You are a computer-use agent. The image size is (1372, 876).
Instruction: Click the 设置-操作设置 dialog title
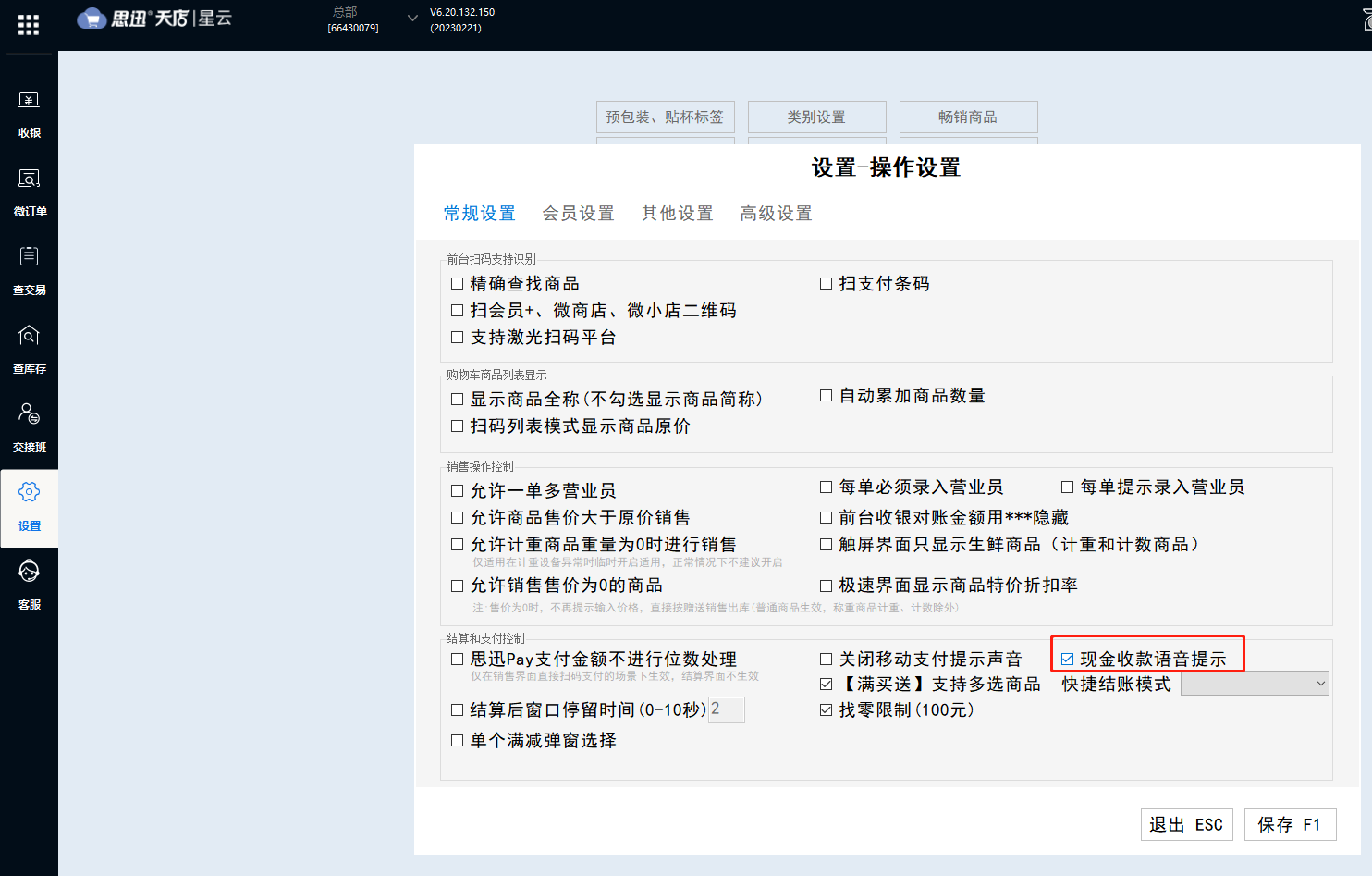[886, 167]
